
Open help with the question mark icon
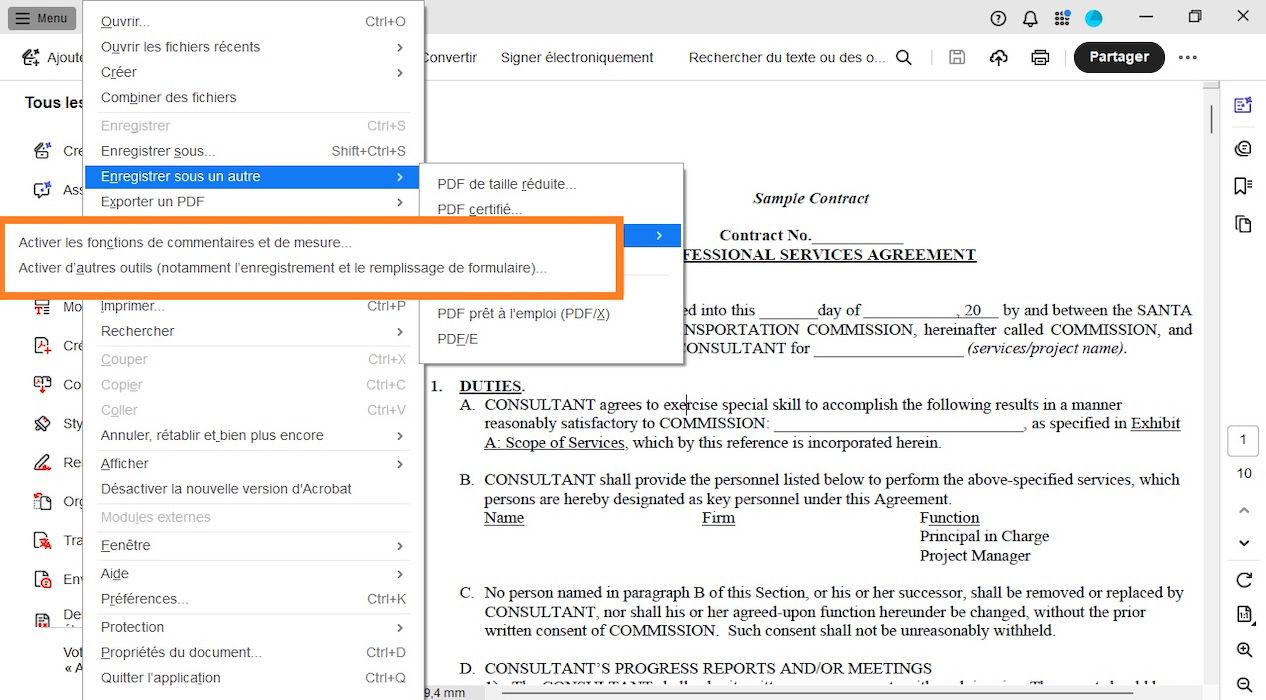pos(998,18)
